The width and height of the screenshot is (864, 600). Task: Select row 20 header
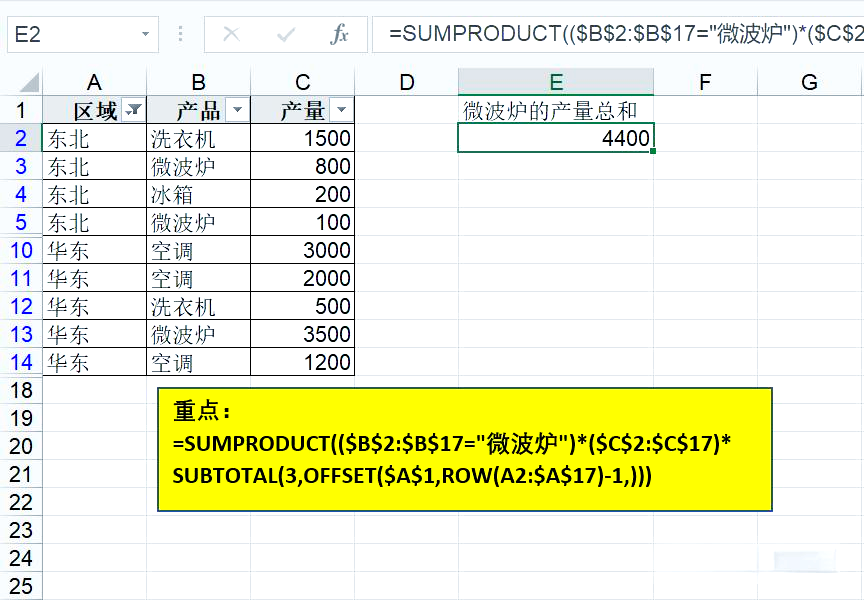pyautogui.click(x=21, y=446)
